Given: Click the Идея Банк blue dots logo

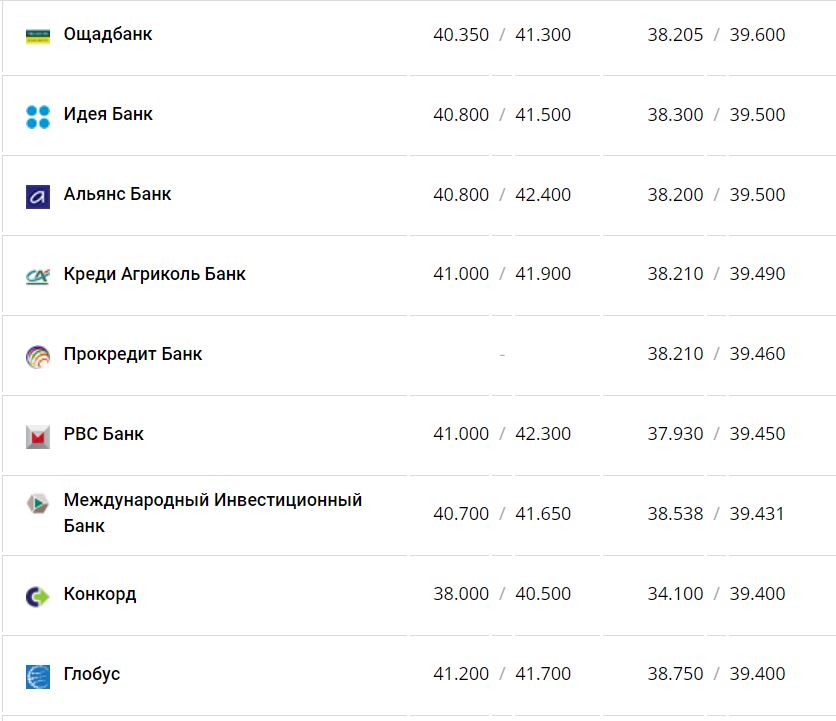Looking at the screenshot, I should point(38,116).
